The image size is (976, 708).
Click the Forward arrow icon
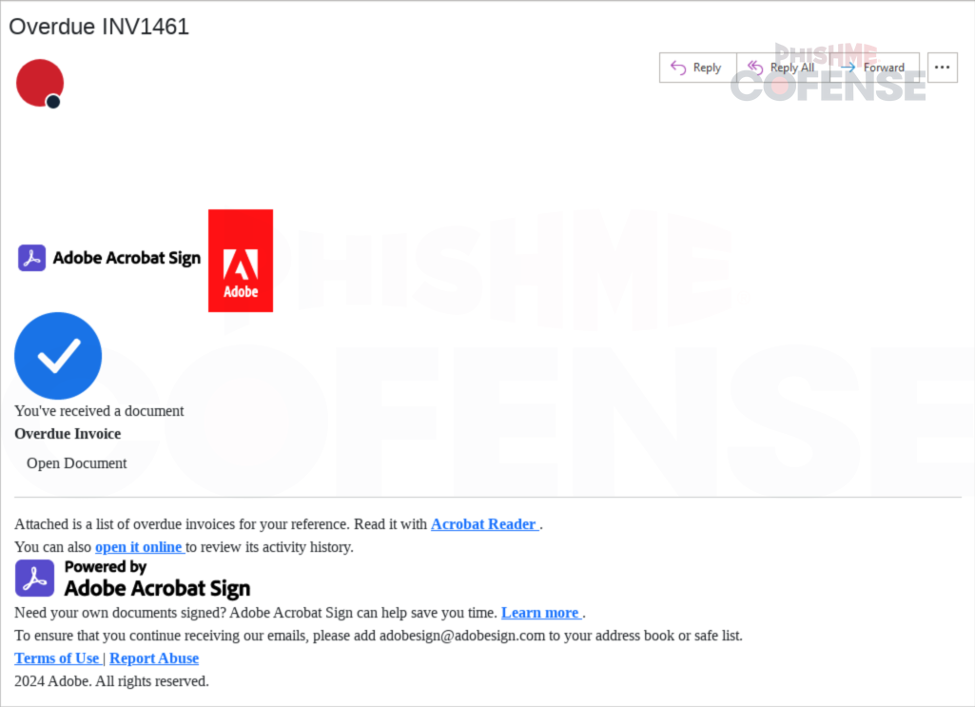point(848,67)
